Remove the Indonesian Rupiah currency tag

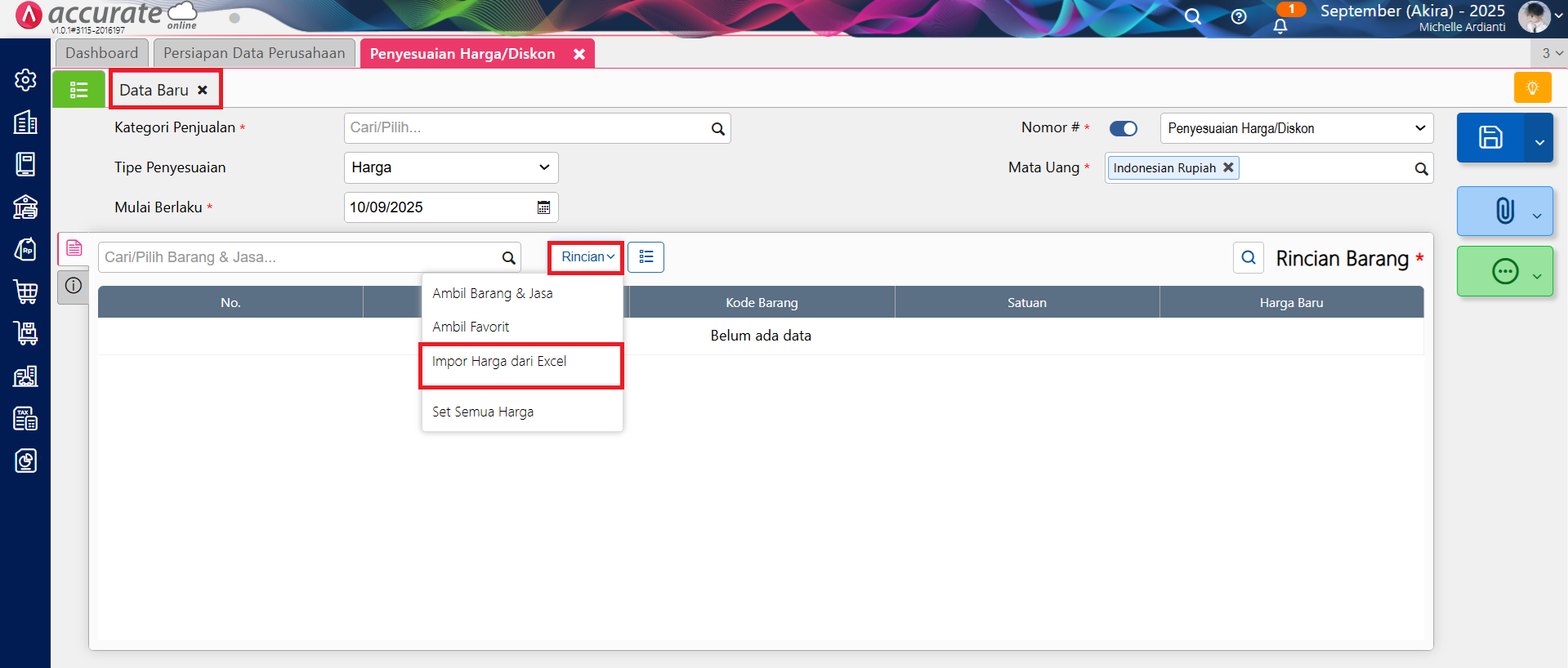[x=1227, y=167]
